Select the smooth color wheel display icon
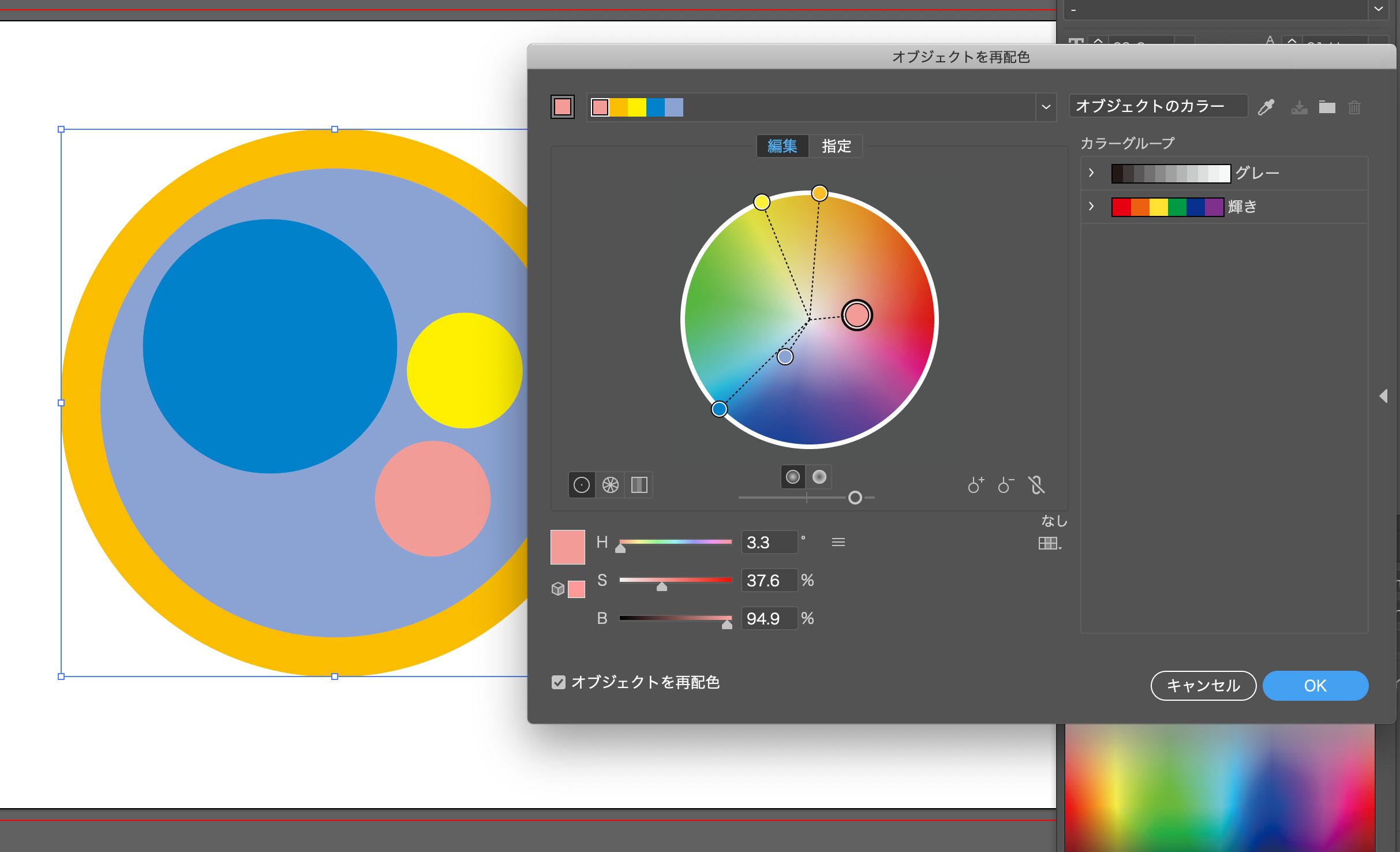 pyautogui.click(x=582, y=485)
